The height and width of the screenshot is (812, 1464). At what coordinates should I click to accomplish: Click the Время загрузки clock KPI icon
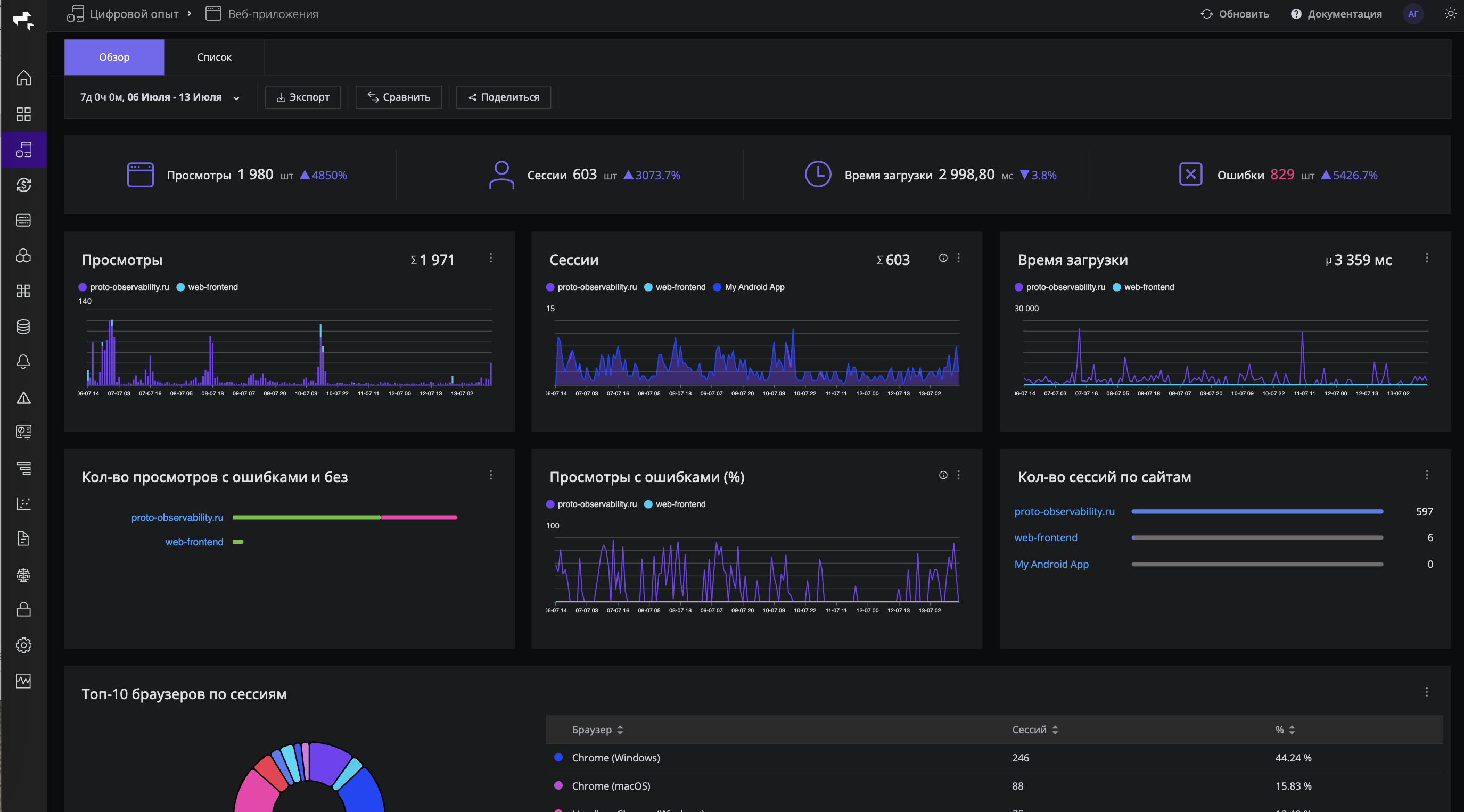(x=818, y=174)
